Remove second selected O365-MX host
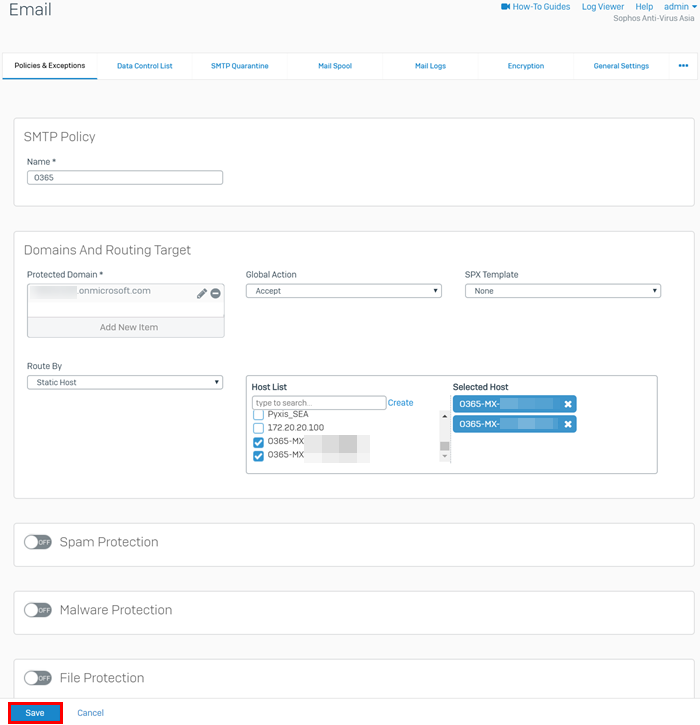The width and height of the screenshot is (700, 725). [568, 424]
